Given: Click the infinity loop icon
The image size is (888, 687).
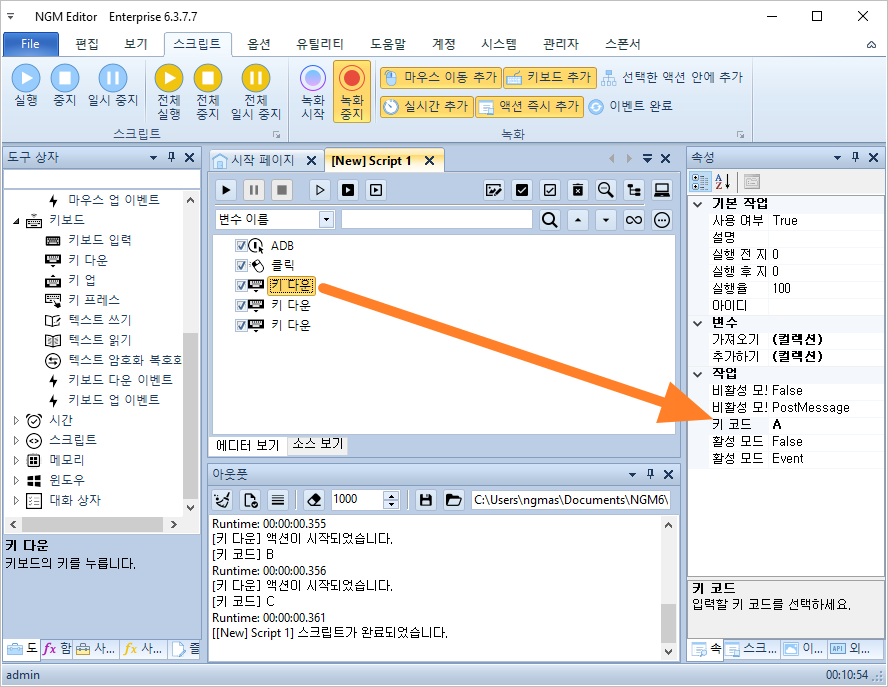Looking at the screenshot, I should [634, 220].
